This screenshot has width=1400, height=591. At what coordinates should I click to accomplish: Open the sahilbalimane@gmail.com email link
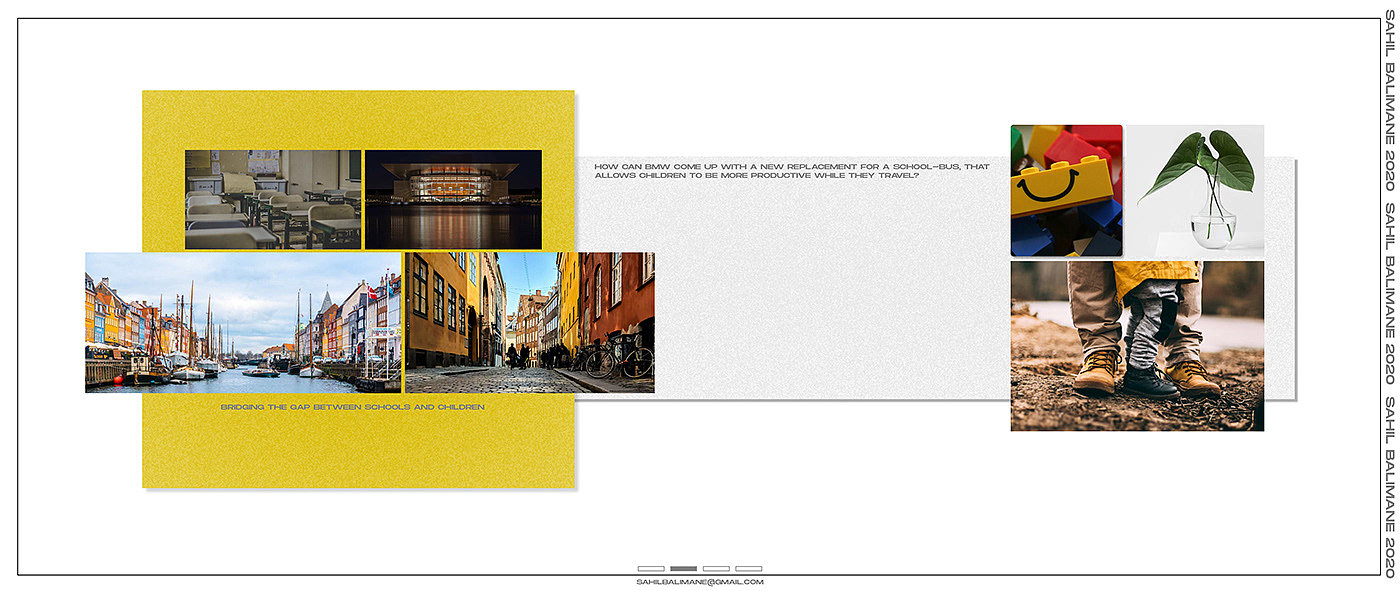pos(700,582)
